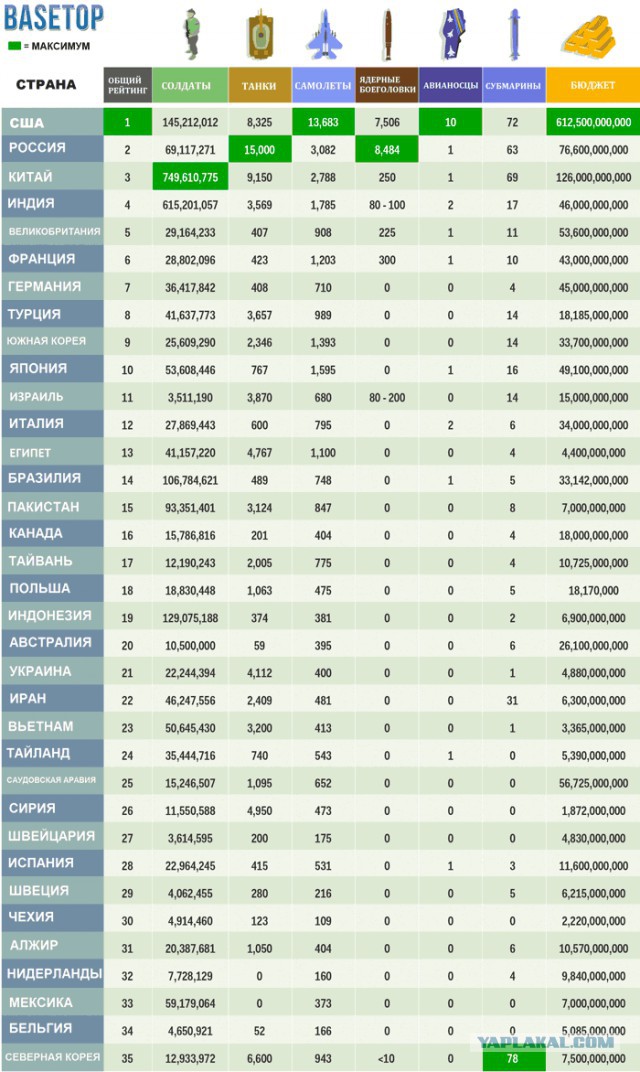Screen dimensions: 640x1072
Task: Click Russia's highlighted 15,000 tanks cell
Action: 260,150
